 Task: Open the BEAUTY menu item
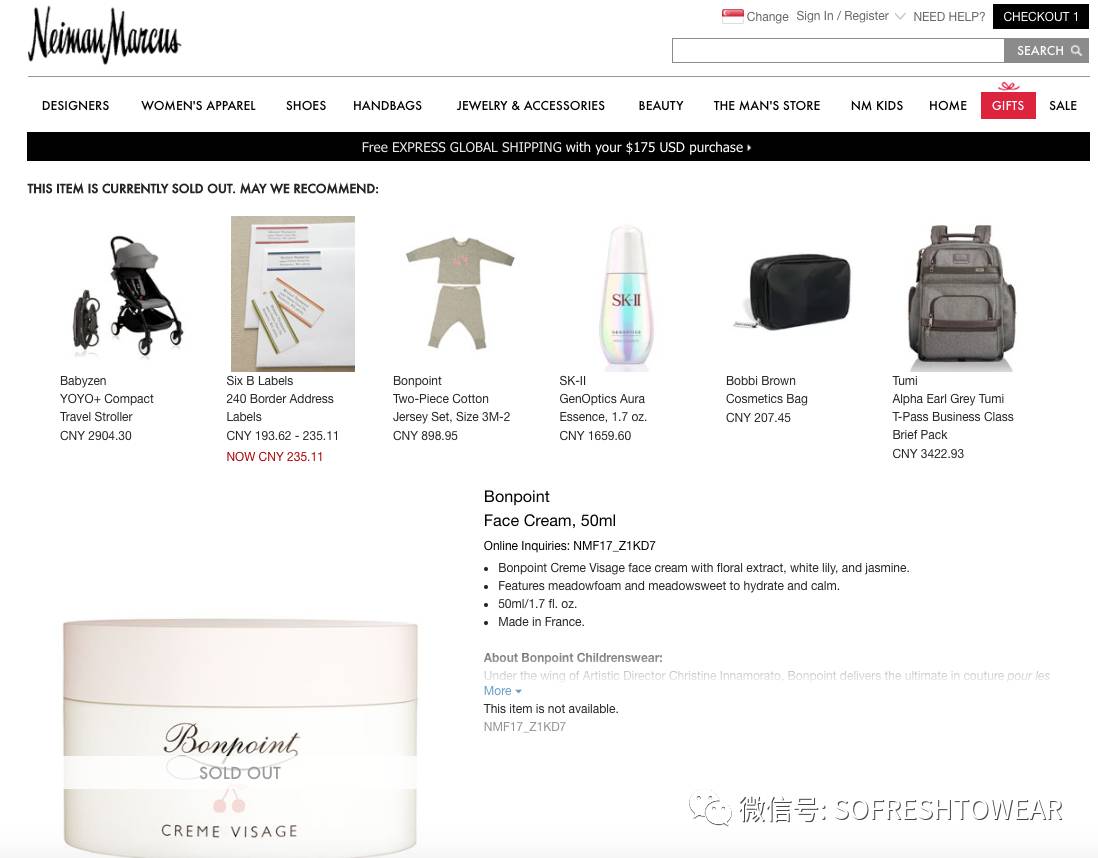click(x=660, y=106)
